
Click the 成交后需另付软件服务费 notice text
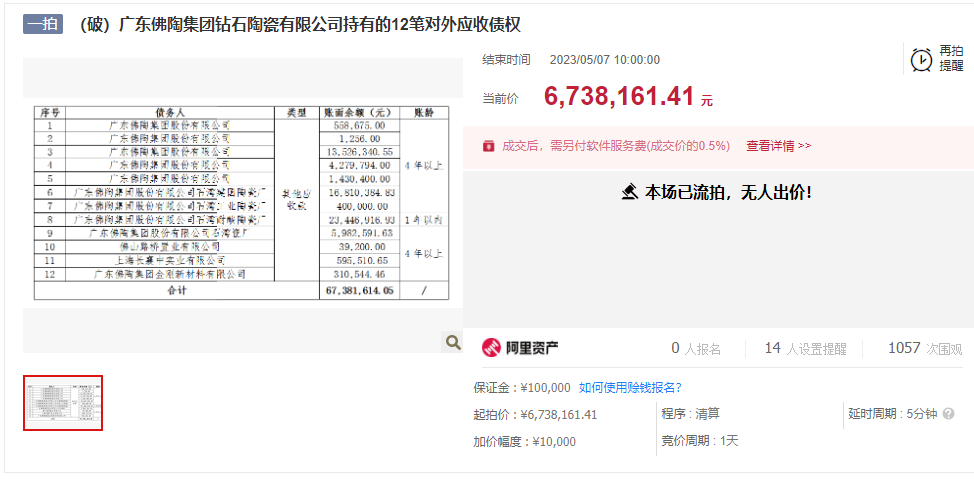pyautogui.click(x=616, y=146)
